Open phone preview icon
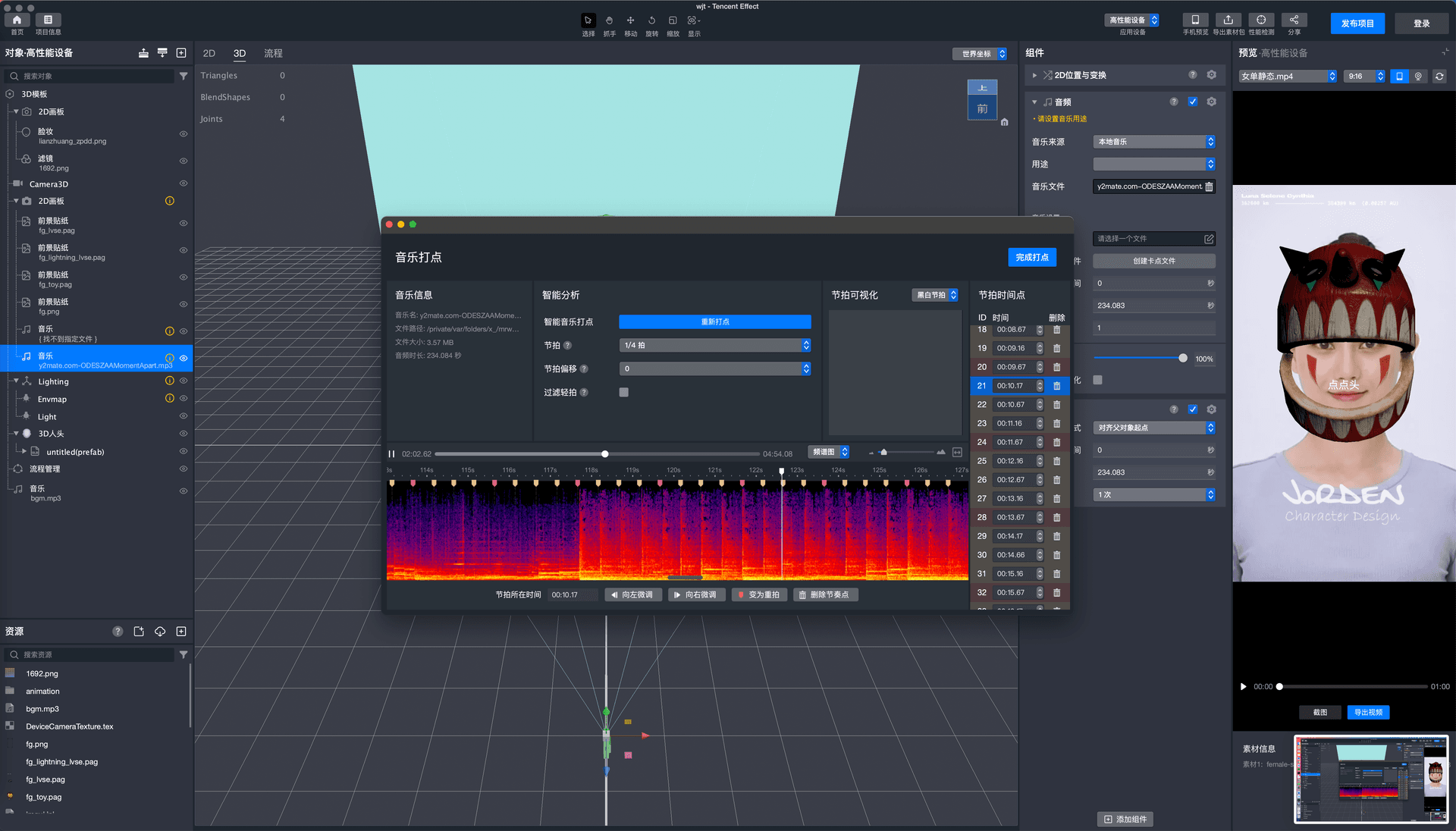Image resolution: width=1456 pixels, height=831 pixels. click(x=1195, y=20)
